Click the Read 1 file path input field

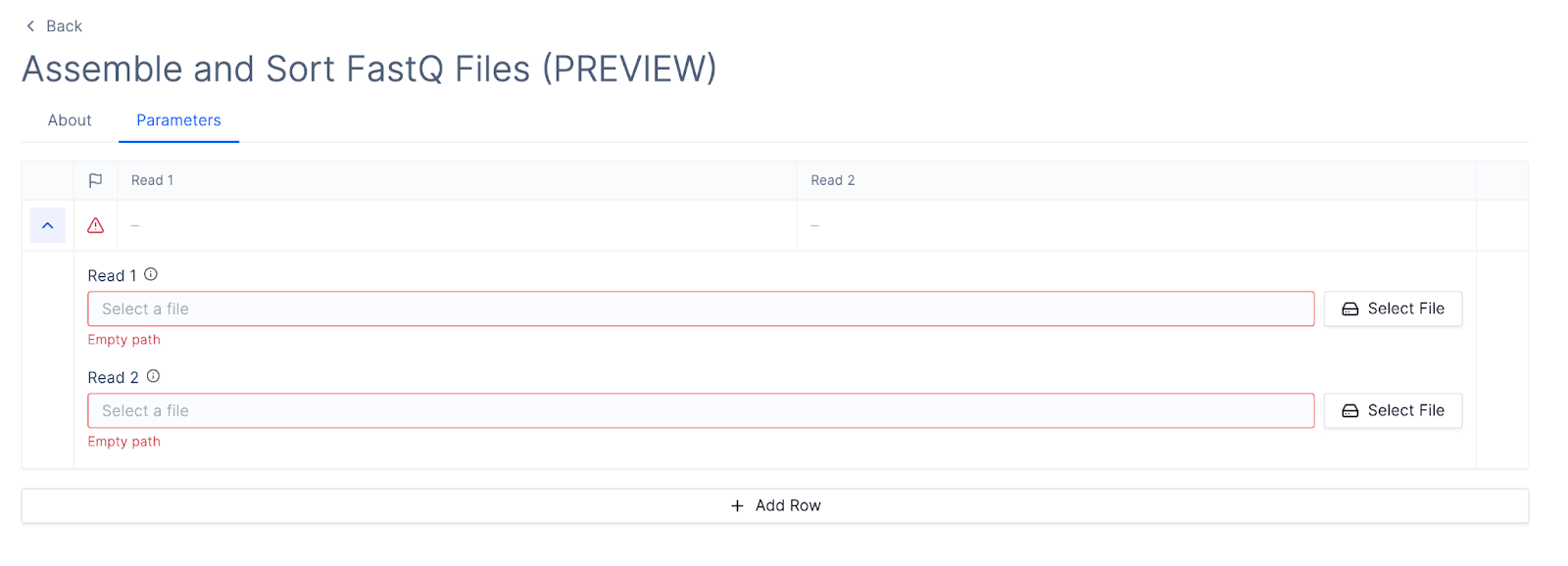pyautogui.click(x=701, y=308)
